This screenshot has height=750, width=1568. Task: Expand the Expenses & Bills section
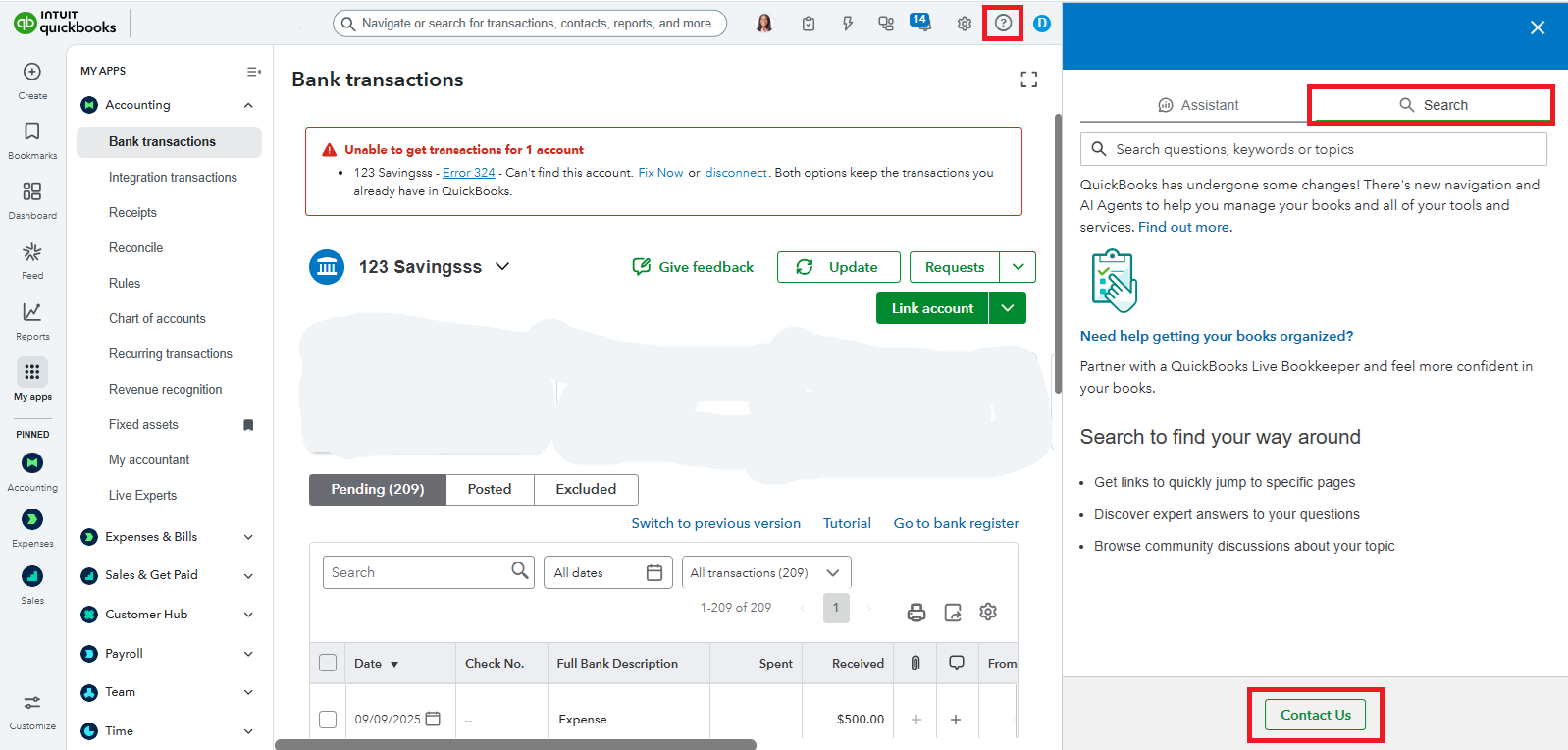click(x=248, y=537)
